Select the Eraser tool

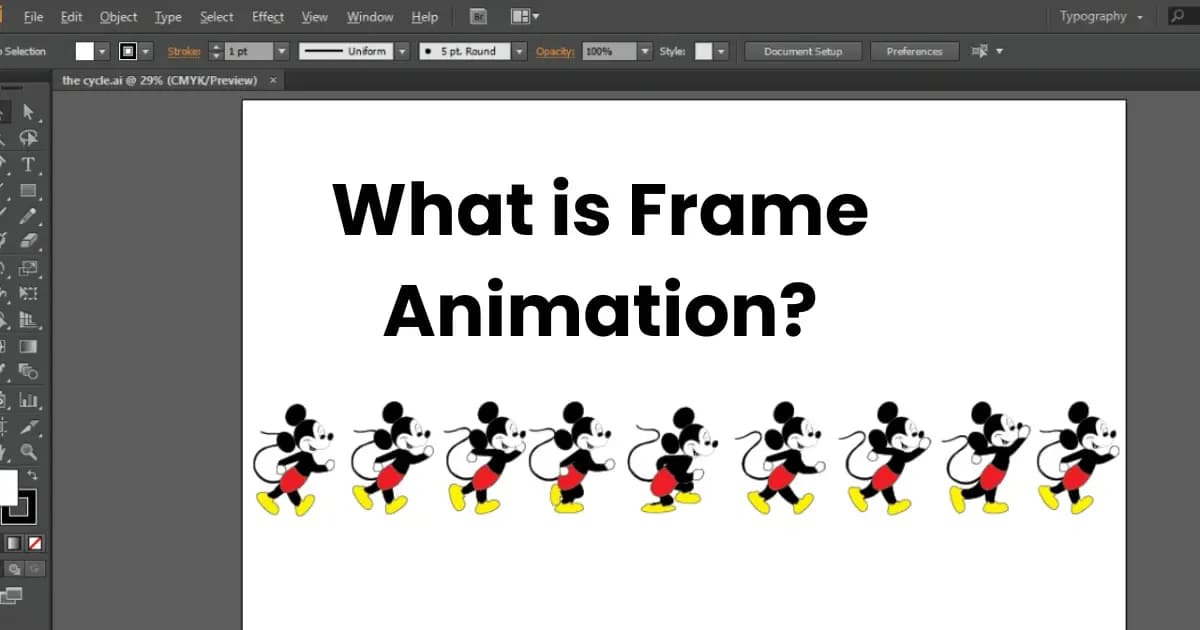(29, 241)
